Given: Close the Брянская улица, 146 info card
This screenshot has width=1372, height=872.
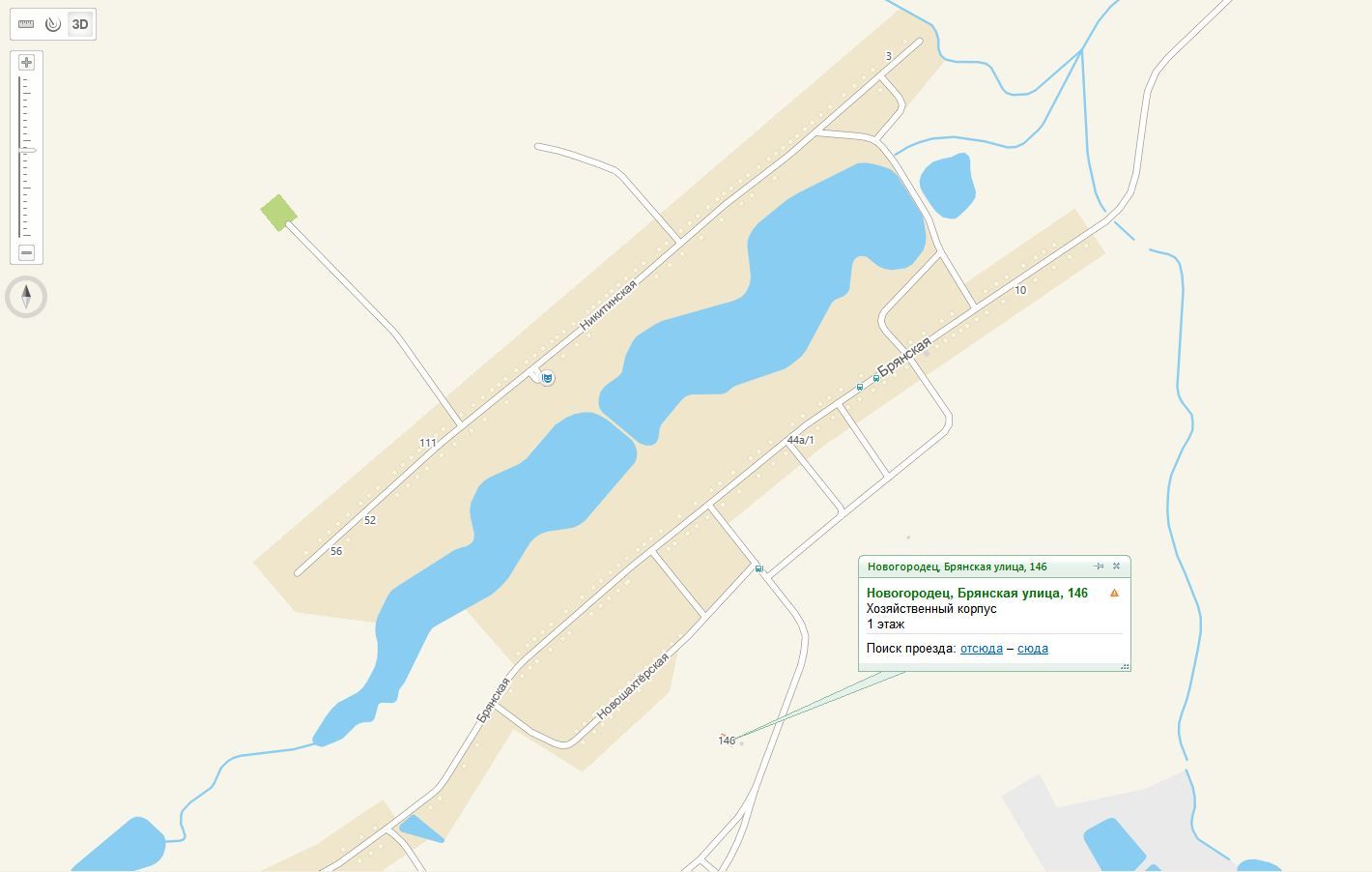Looking at the screenshot, I should [1116, 567].
